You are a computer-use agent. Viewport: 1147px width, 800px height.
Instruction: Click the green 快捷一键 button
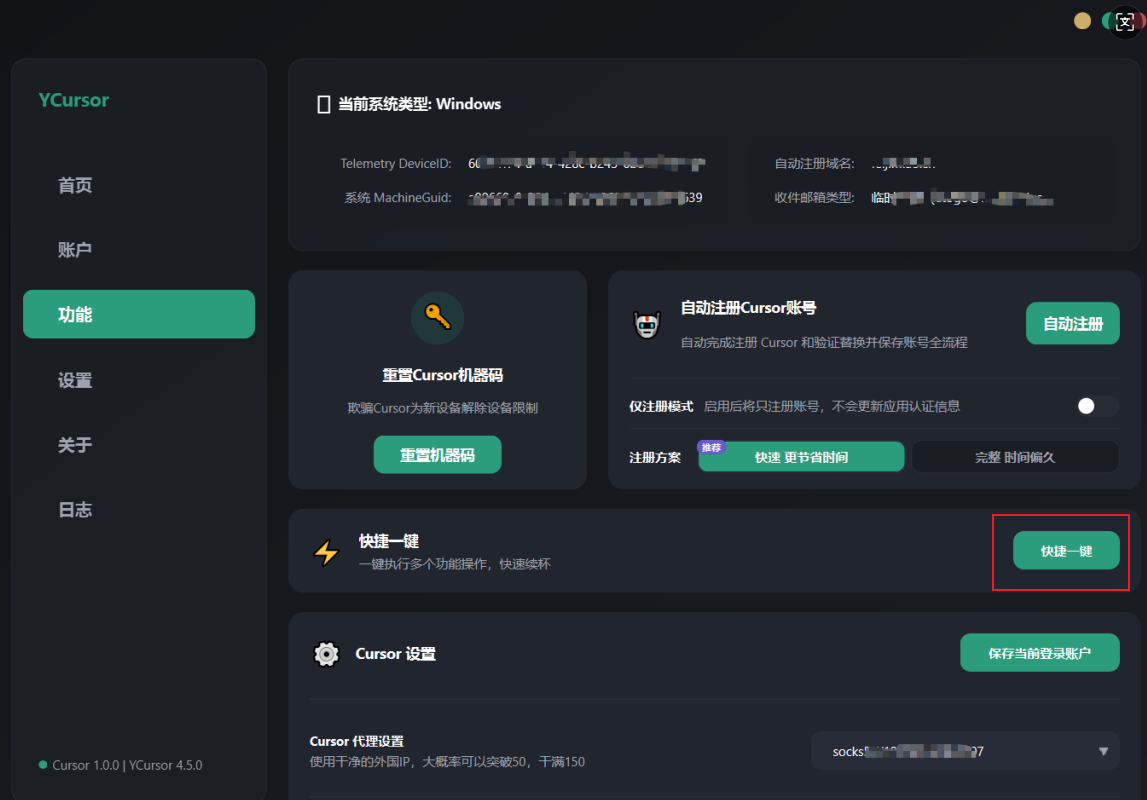[1066, 551]
